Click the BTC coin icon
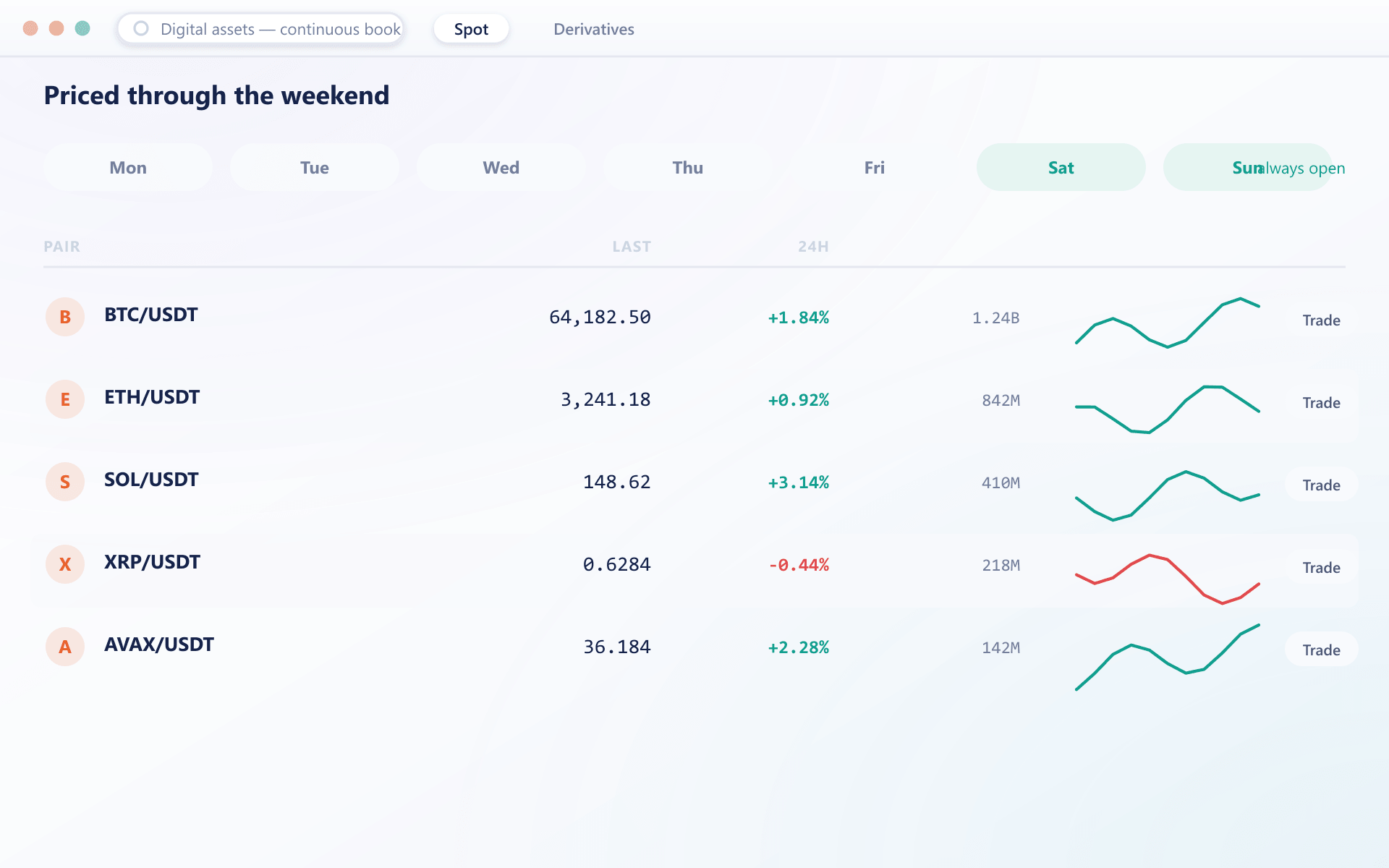This screenshot has width=1389, height=868. (x=65, y=317)
